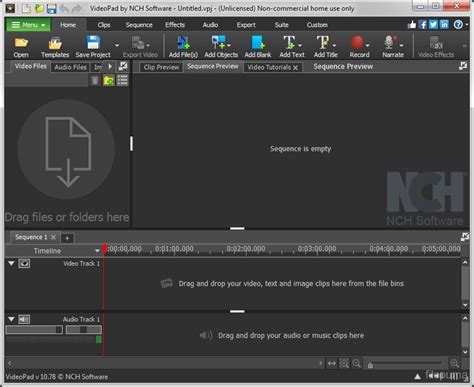Open Add Objects dropdown arrow
This screenshot has width=474, height=387.
(229, 45)
